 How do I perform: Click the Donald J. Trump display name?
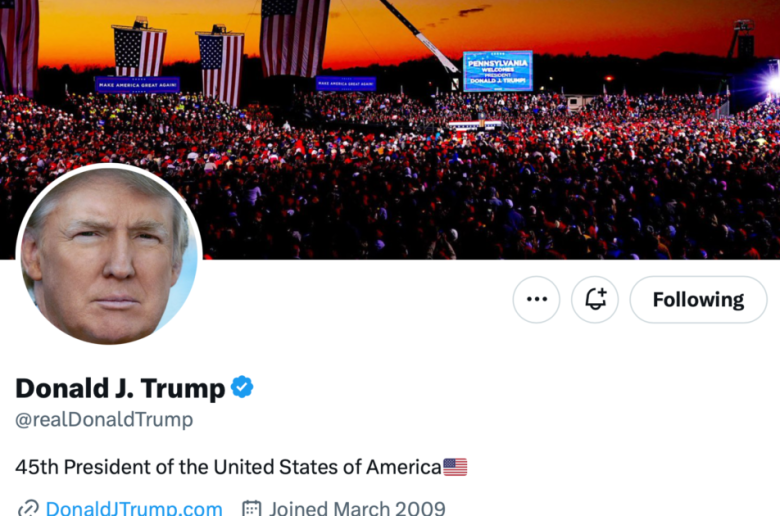click(120, 388)
